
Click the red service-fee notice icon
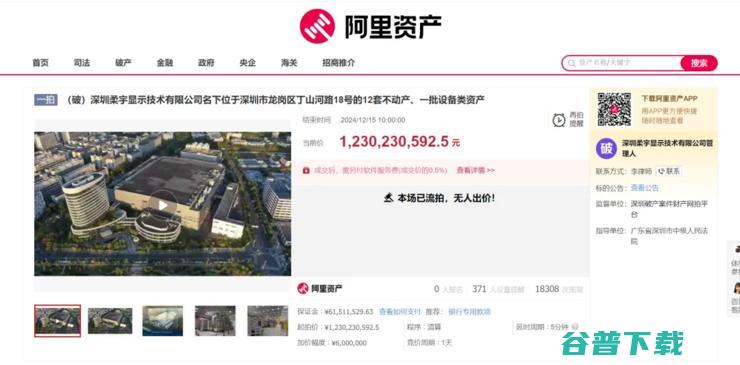click(306, 170)
